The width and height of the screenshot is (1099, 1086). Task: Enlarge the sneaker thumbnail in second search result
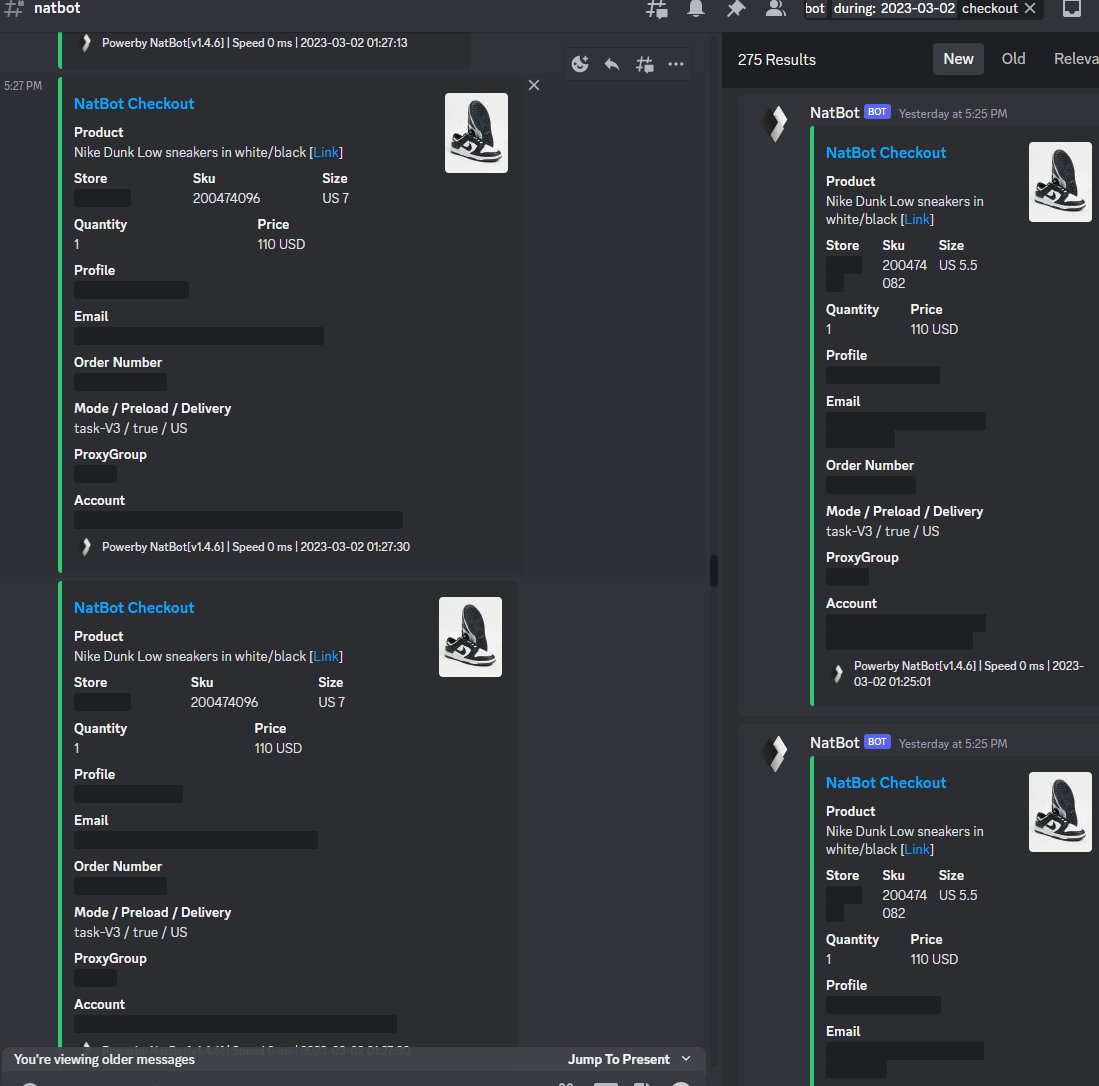(1060, 813)
